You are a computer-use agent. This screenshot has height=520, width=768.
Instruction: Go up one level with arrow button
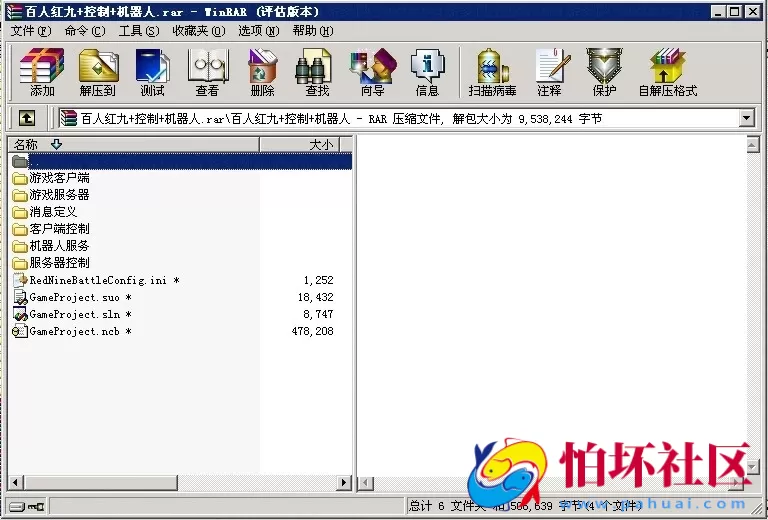pos(26,118)
